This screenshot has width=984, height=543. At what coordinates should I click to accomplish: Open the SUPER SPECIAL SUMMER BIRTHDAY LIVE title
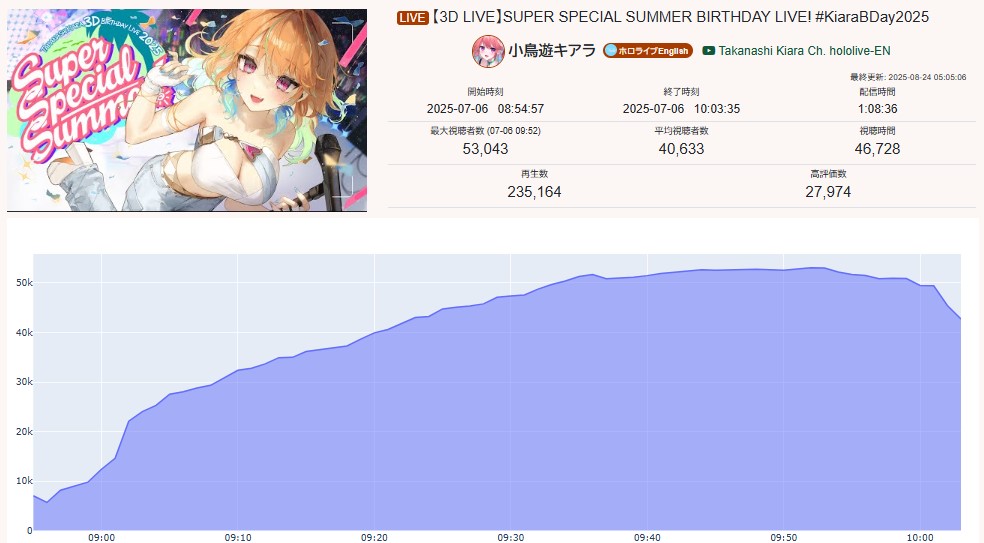(681, 18)
